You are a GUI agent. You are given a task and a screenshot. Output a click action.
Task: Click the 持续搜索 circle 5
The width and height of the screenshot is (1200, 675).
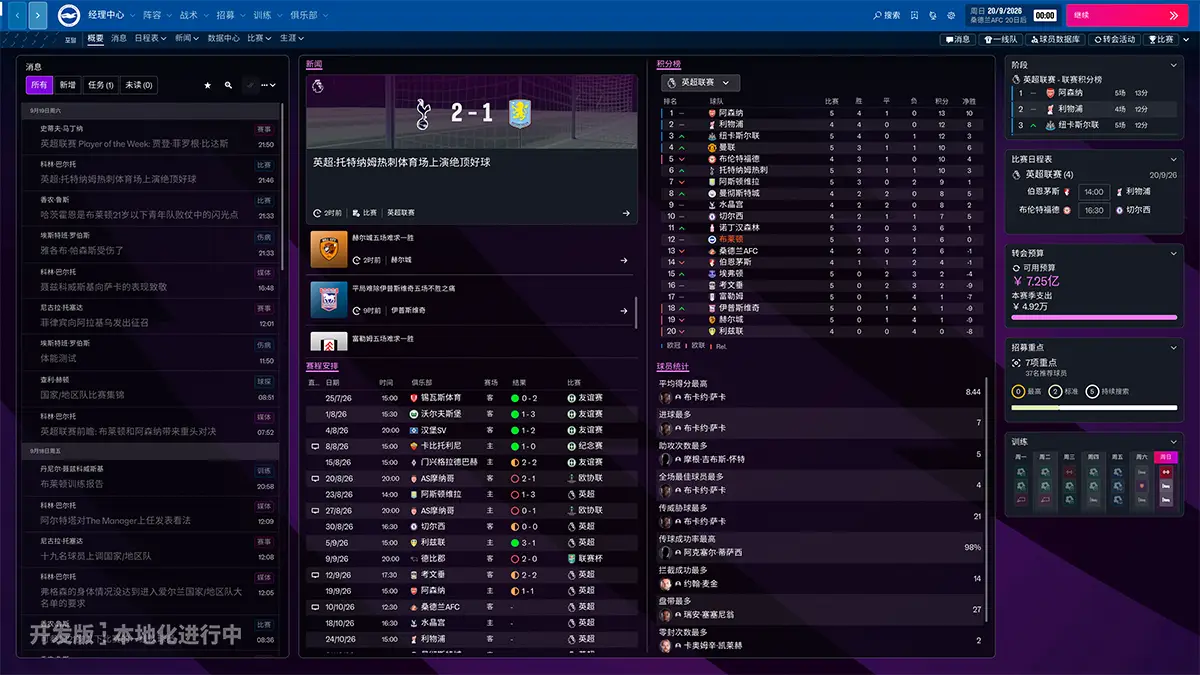(1092, 392)
